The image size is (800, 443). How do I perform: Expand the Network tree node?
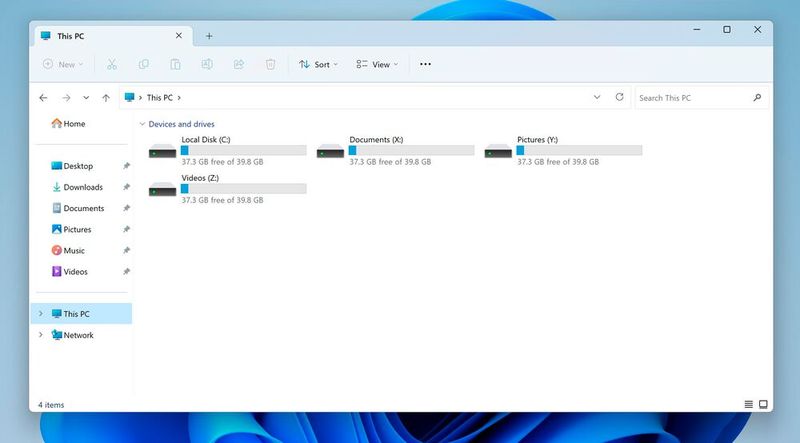coord(41,335)
